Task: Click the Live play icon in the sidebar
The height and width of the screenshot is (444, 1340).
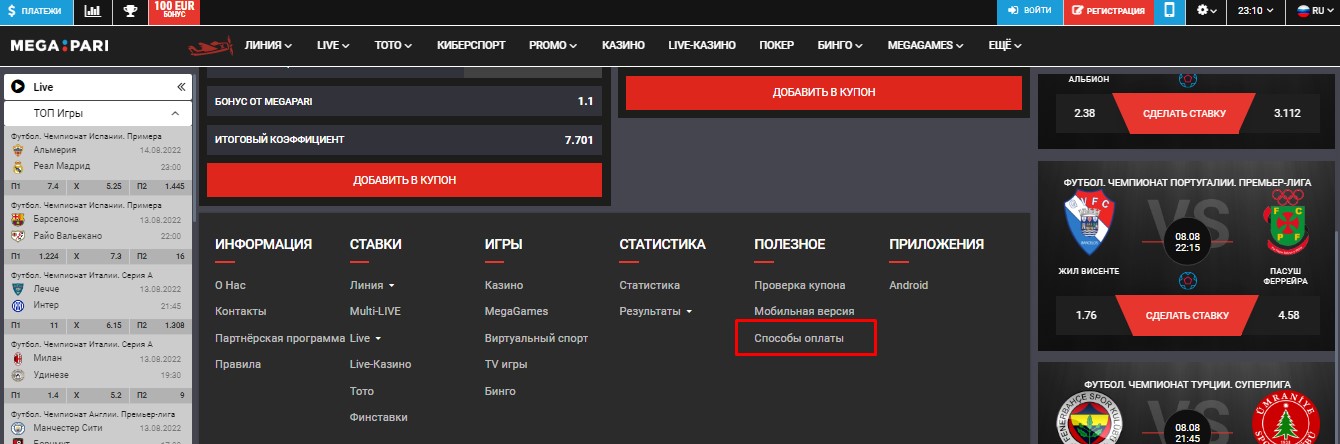Action: click(x=18, y=87)
